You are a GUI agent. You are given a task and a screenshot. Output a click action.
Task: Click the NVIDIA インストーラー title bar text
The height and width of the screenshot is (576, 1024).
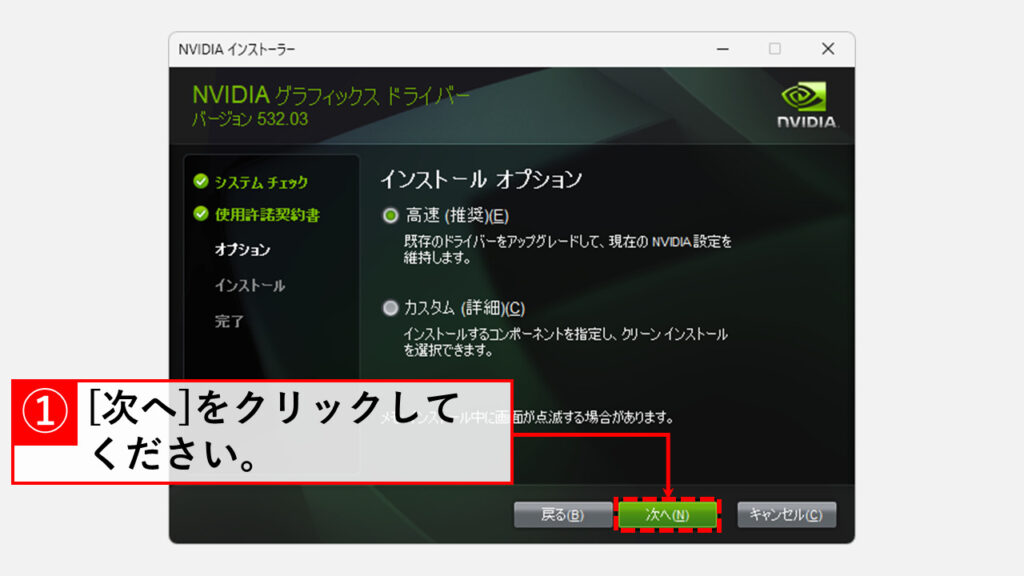[x=236, y=49]
